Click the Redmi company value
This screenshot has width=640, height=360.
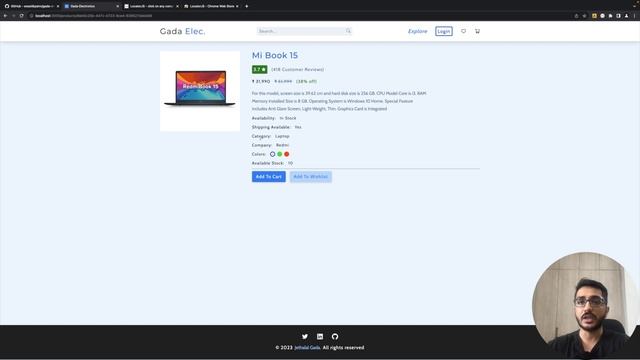coord(282,145)
